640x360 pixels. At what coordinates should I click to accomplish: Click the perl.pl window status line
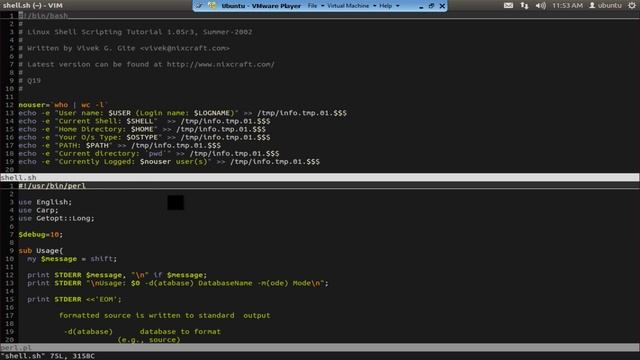[320, 348]
